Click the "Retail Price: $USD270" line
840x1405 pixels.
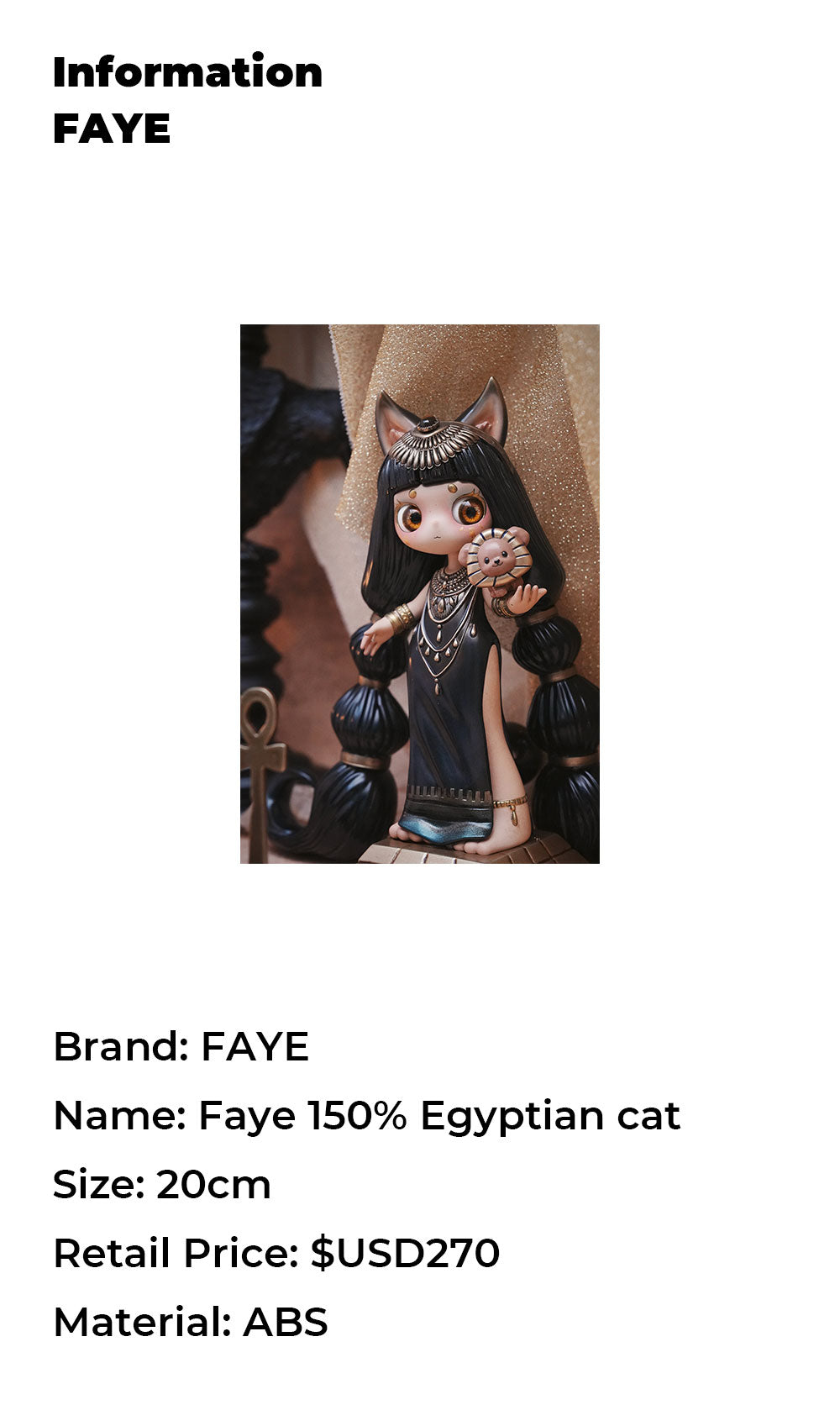276,1254
